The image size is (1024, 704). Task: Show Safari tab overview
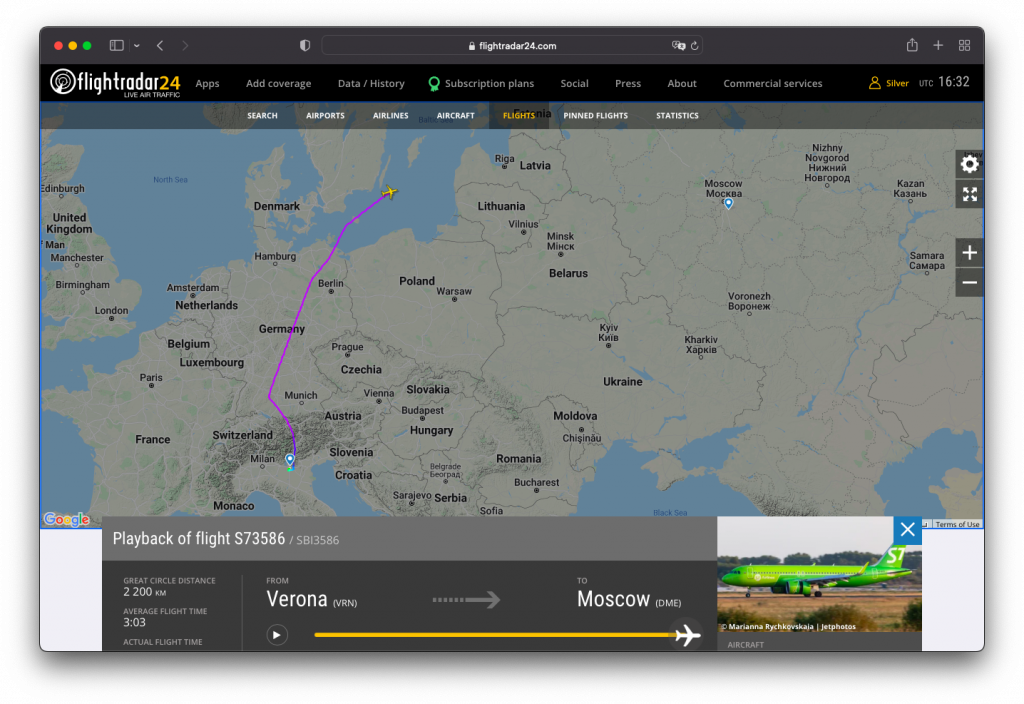tap(964, 45)
